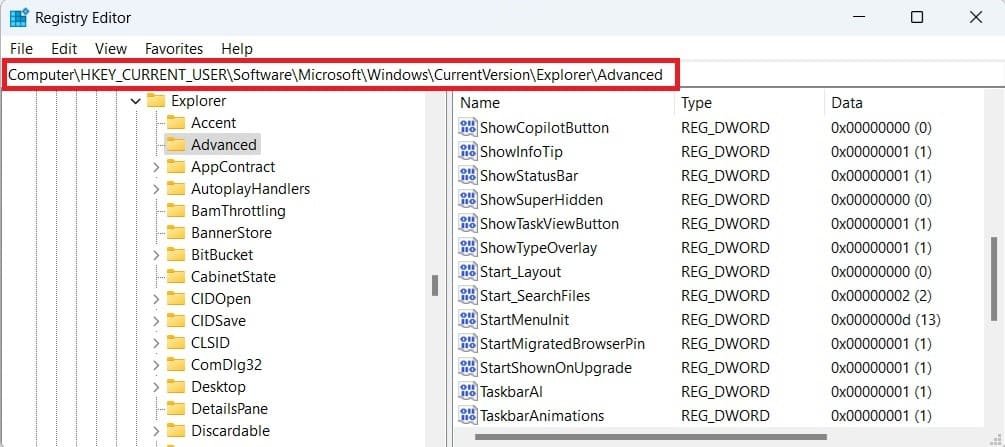This screenshot has height=447, width=1005.
Task: Click StartMenuInit data value 0x0000000d (13)
Action: (x=886, y=319)
